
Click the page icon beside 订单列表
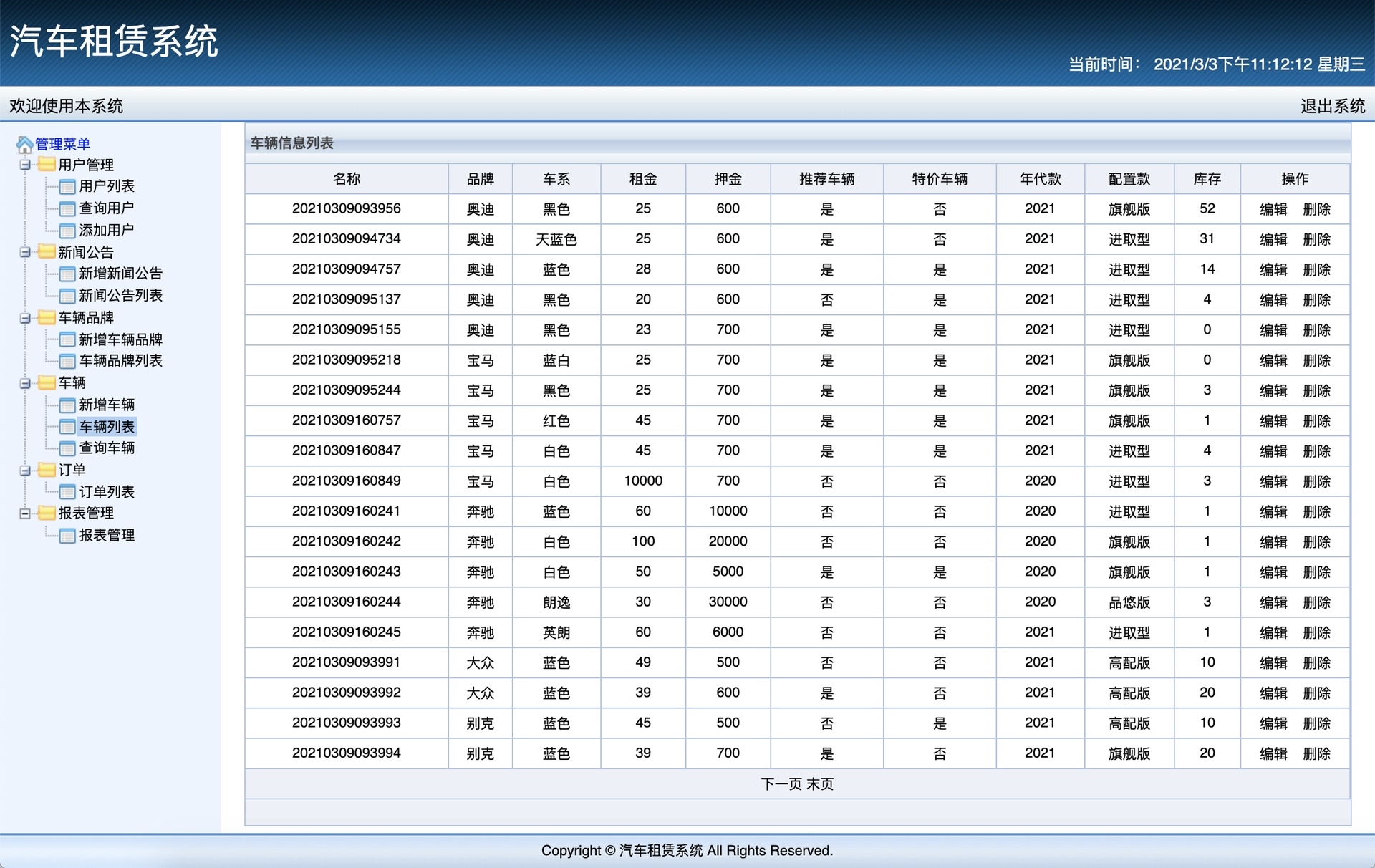tap(67, 492)
